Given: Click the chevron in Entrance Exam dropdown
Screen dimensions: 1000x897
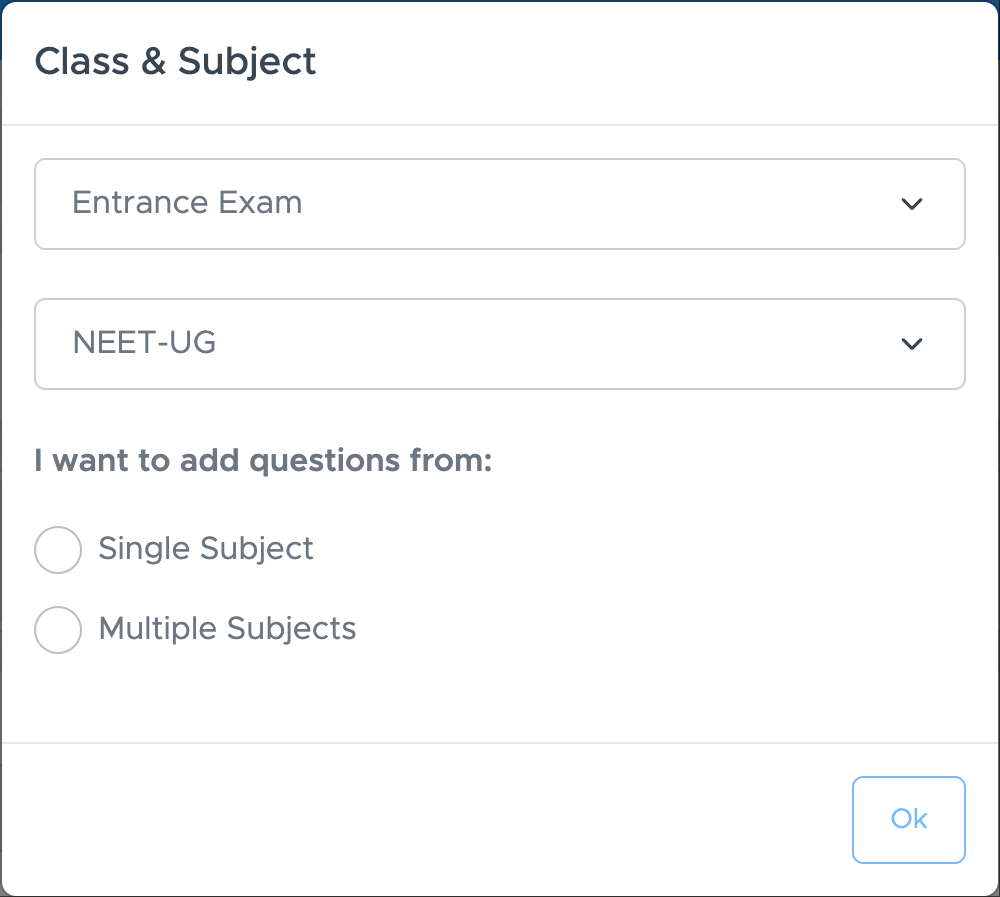Looking at the screenshot, I should [911, 204].
